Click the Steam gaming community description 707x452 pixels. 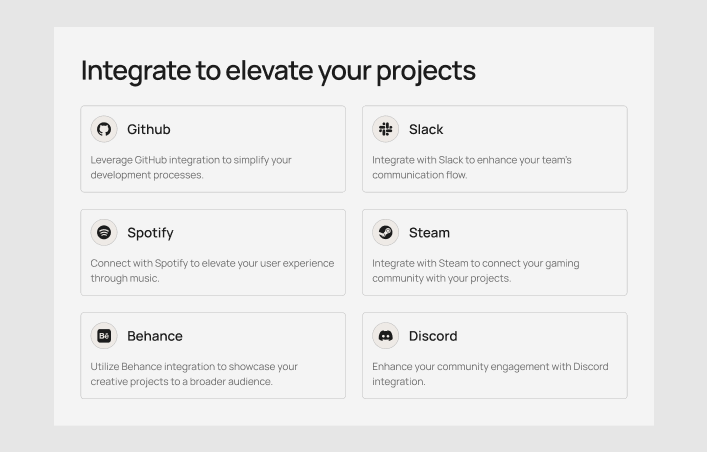[475, 271]
